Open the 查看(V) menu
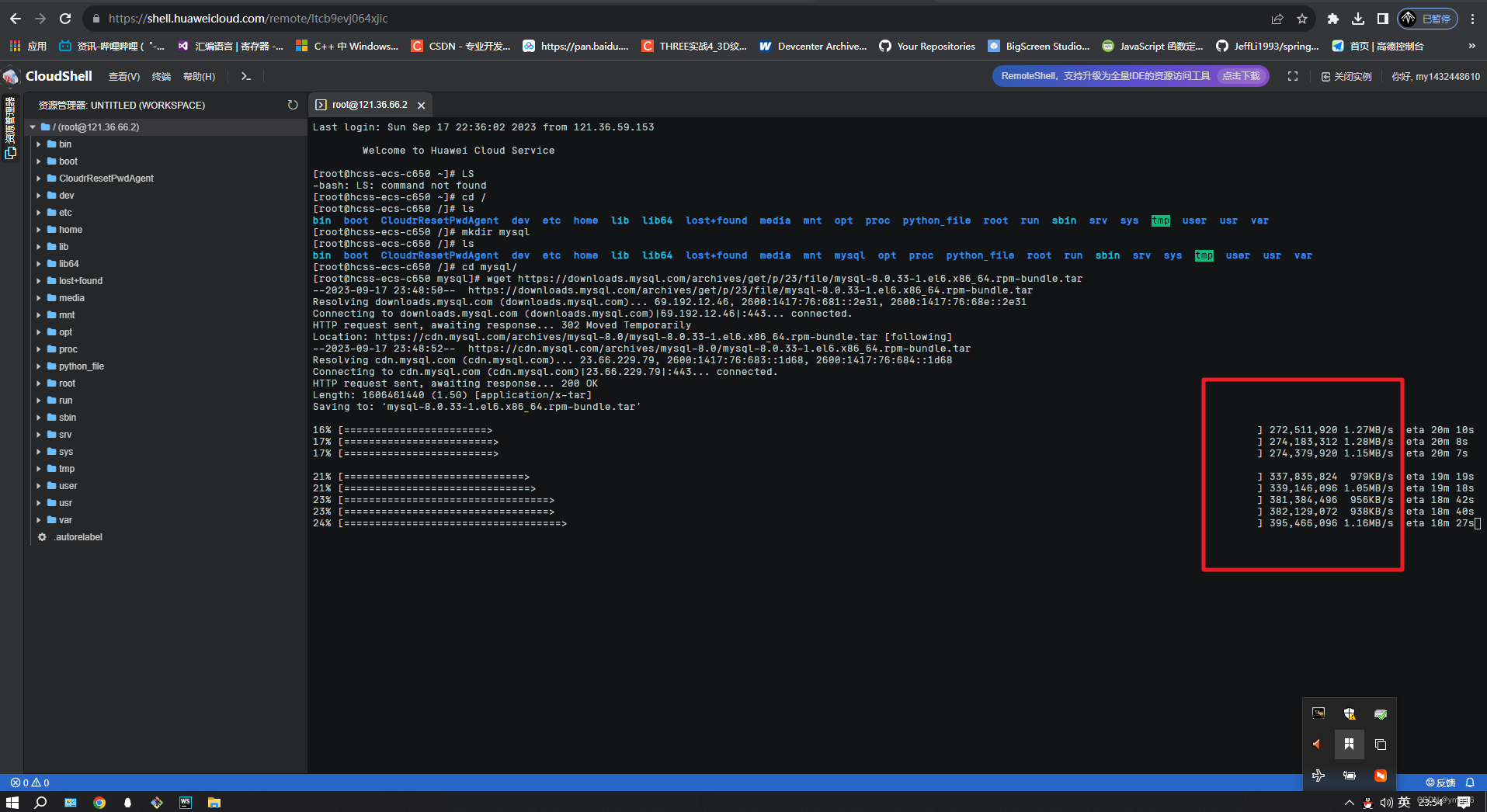 click(x=124, y=76)
